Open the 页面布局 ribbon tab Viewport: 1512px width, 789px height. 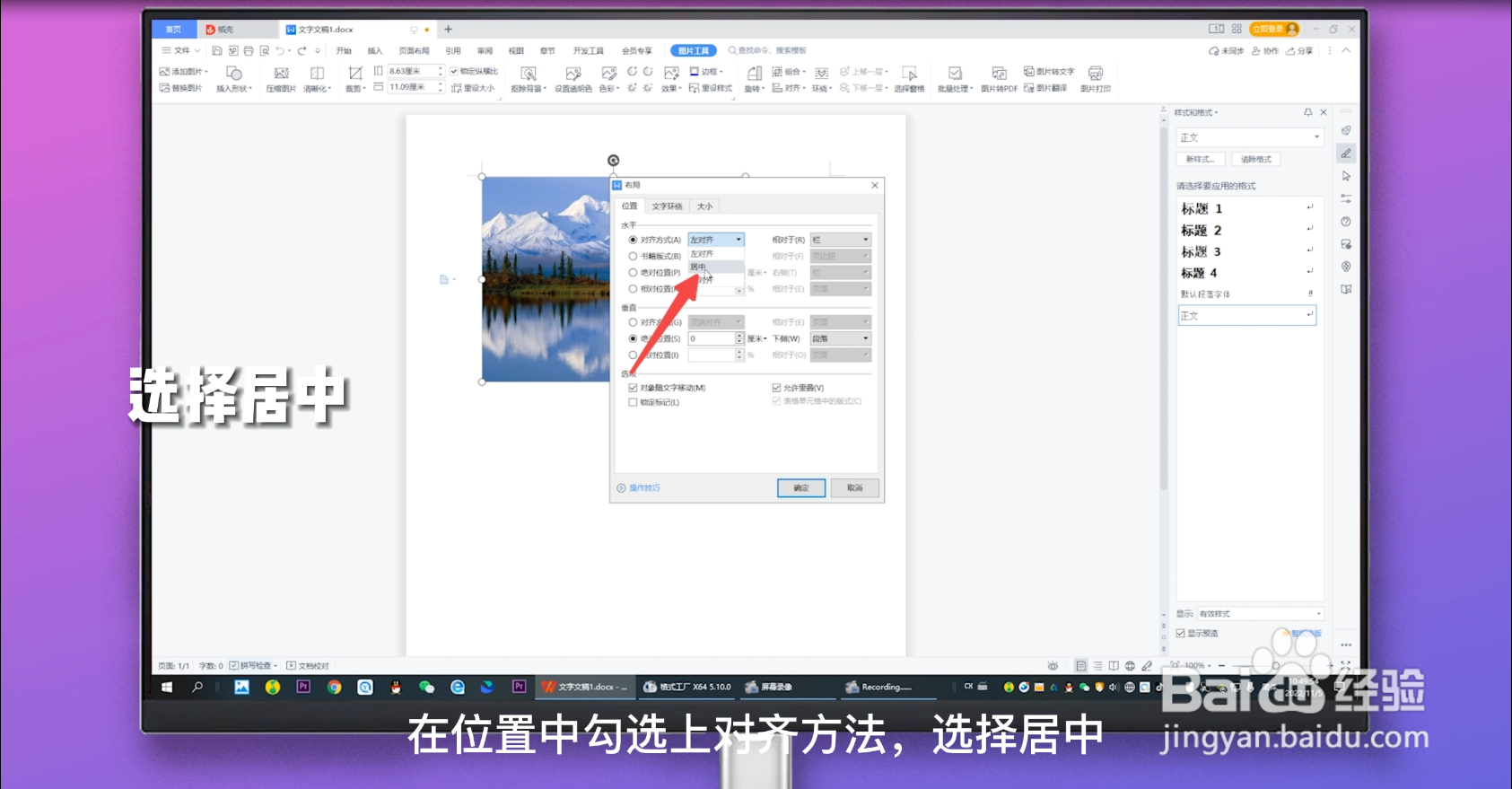coord(414,51)
